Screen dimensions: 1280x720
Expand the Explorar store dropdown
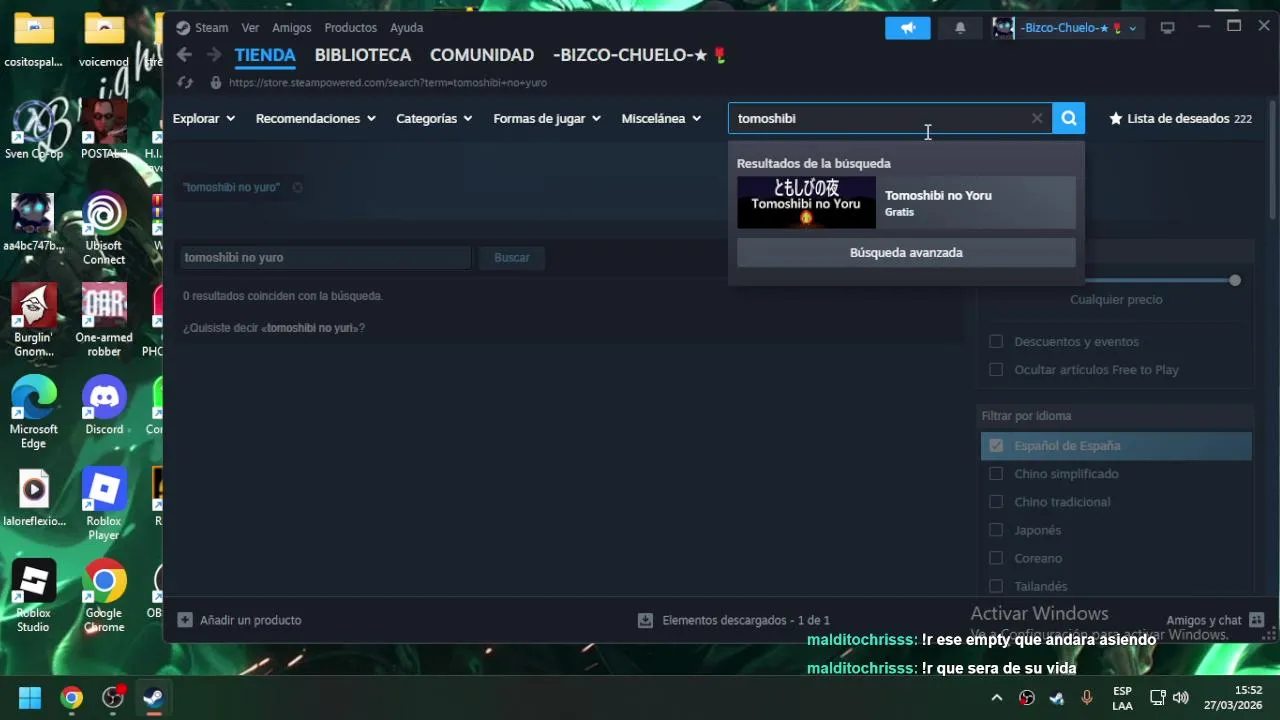point(204,118)
